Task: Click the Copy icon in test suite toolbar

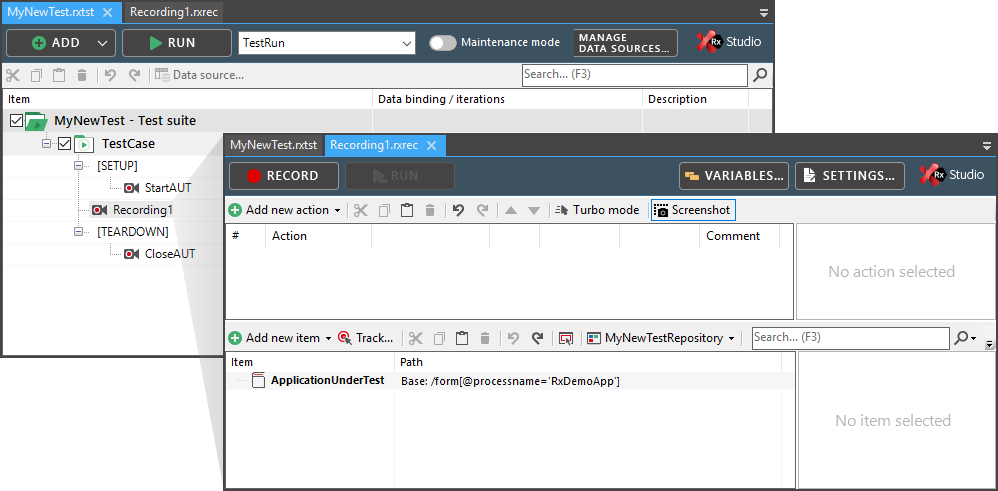Action: [36, 75]
